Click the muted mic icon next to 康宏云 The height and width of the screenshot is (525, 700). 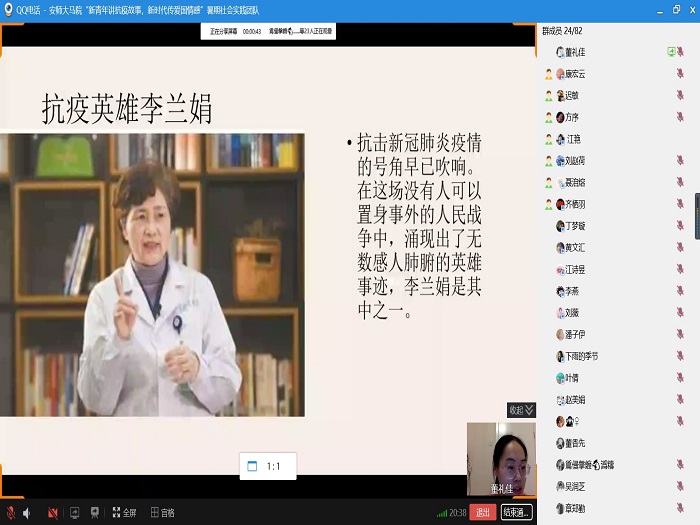click(680, 74)
